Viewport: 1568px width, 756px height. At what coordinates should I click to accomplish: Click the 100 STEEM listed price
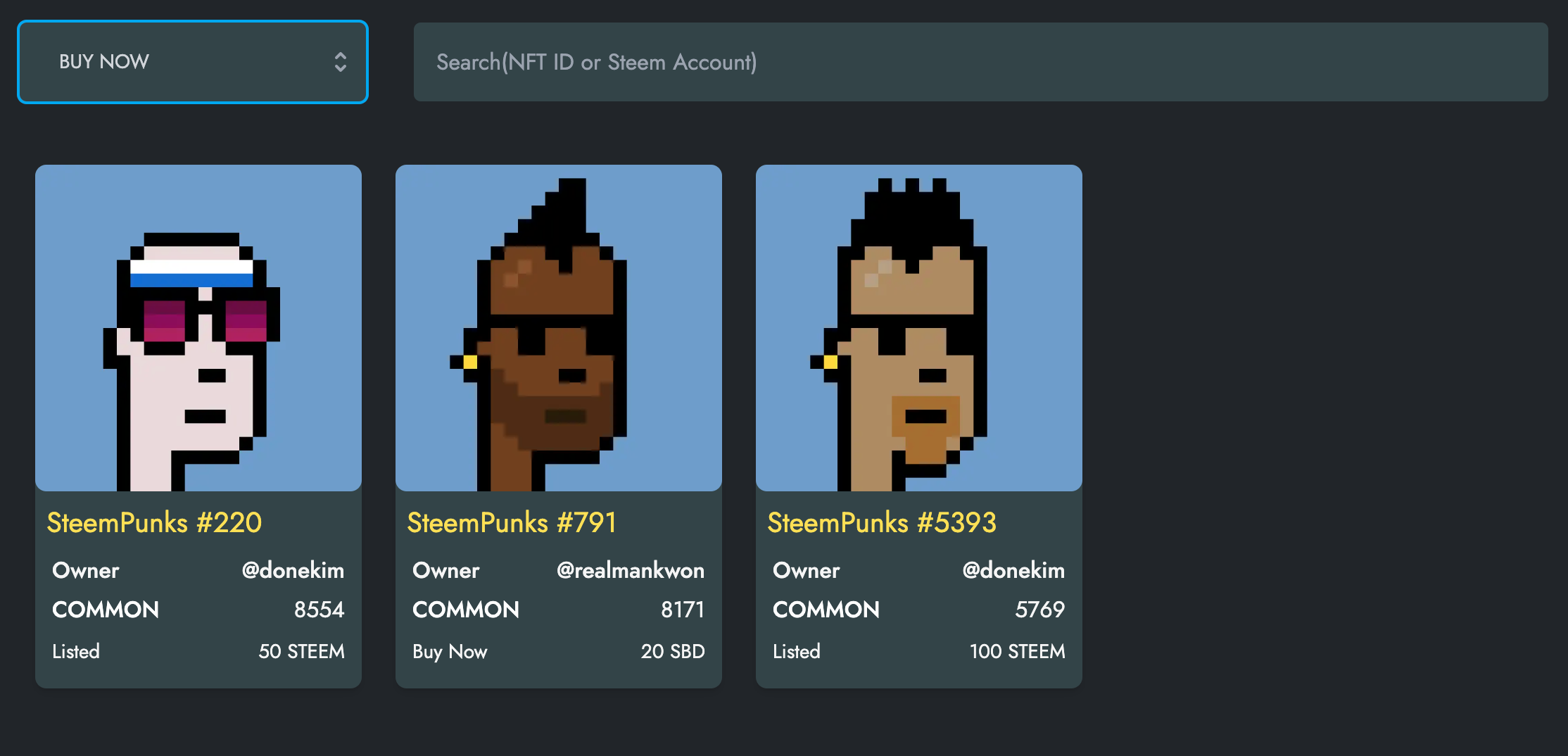tap(1017, 651)
